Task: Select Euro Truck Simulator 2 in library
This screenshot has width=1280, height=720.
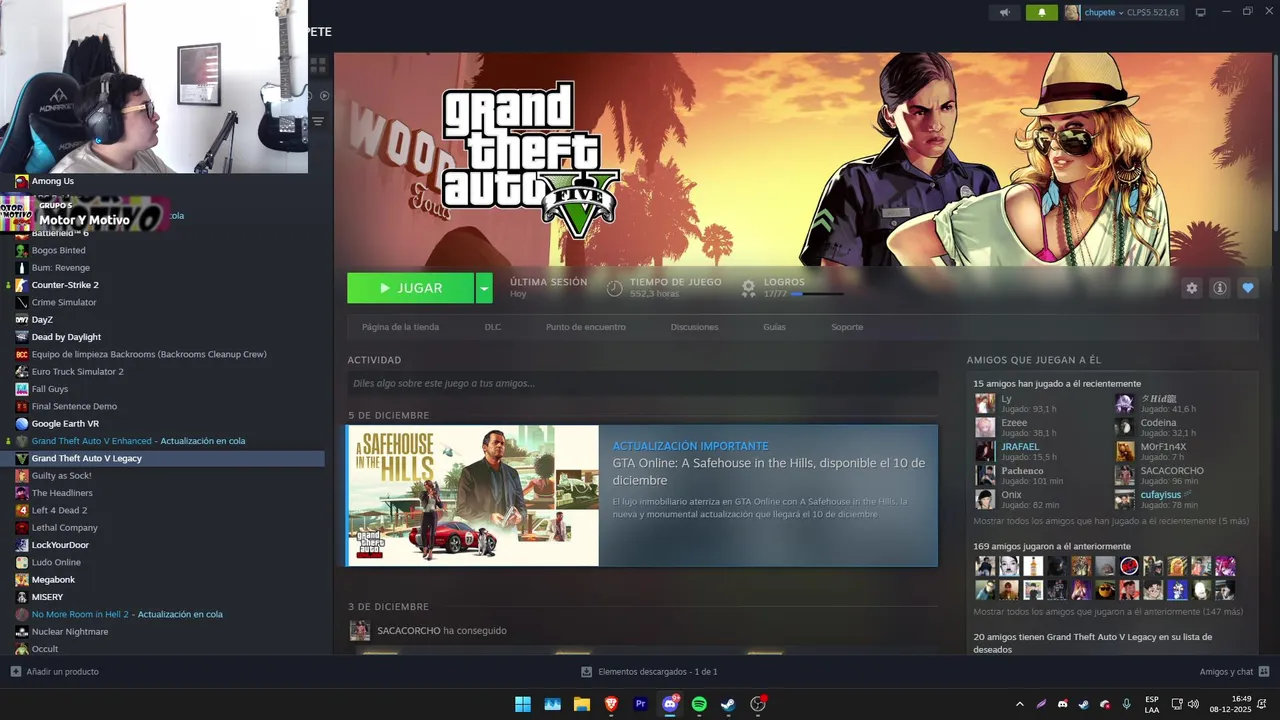Action: pos(77,372)
